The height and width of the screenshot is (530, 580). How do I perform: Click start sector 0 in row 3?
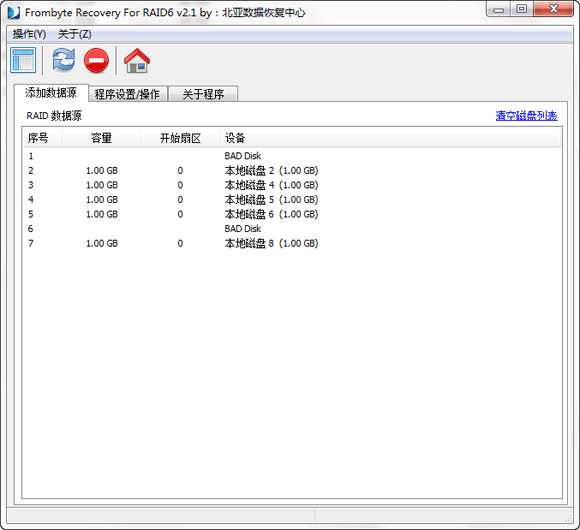[x=180, y=185]
